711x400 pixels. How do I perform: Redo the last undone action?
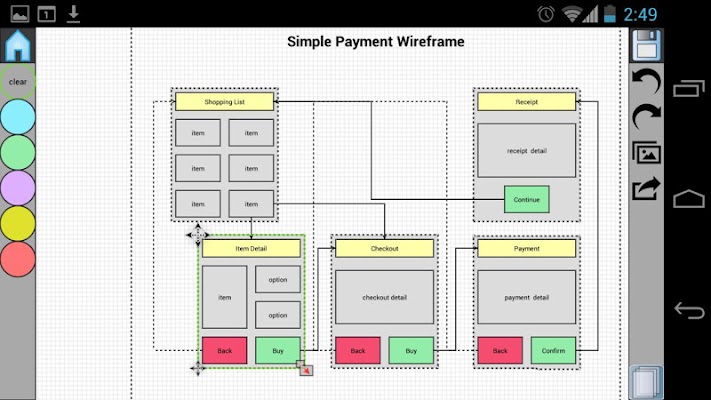pyautogui.click(x=646, y=117)
